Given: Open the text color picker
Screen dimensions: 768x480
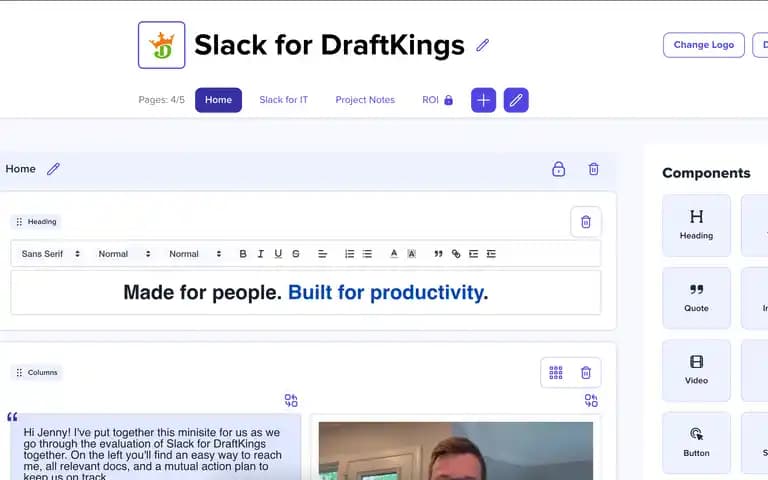Looking at the screenshot, I should [x=394, y=254].
